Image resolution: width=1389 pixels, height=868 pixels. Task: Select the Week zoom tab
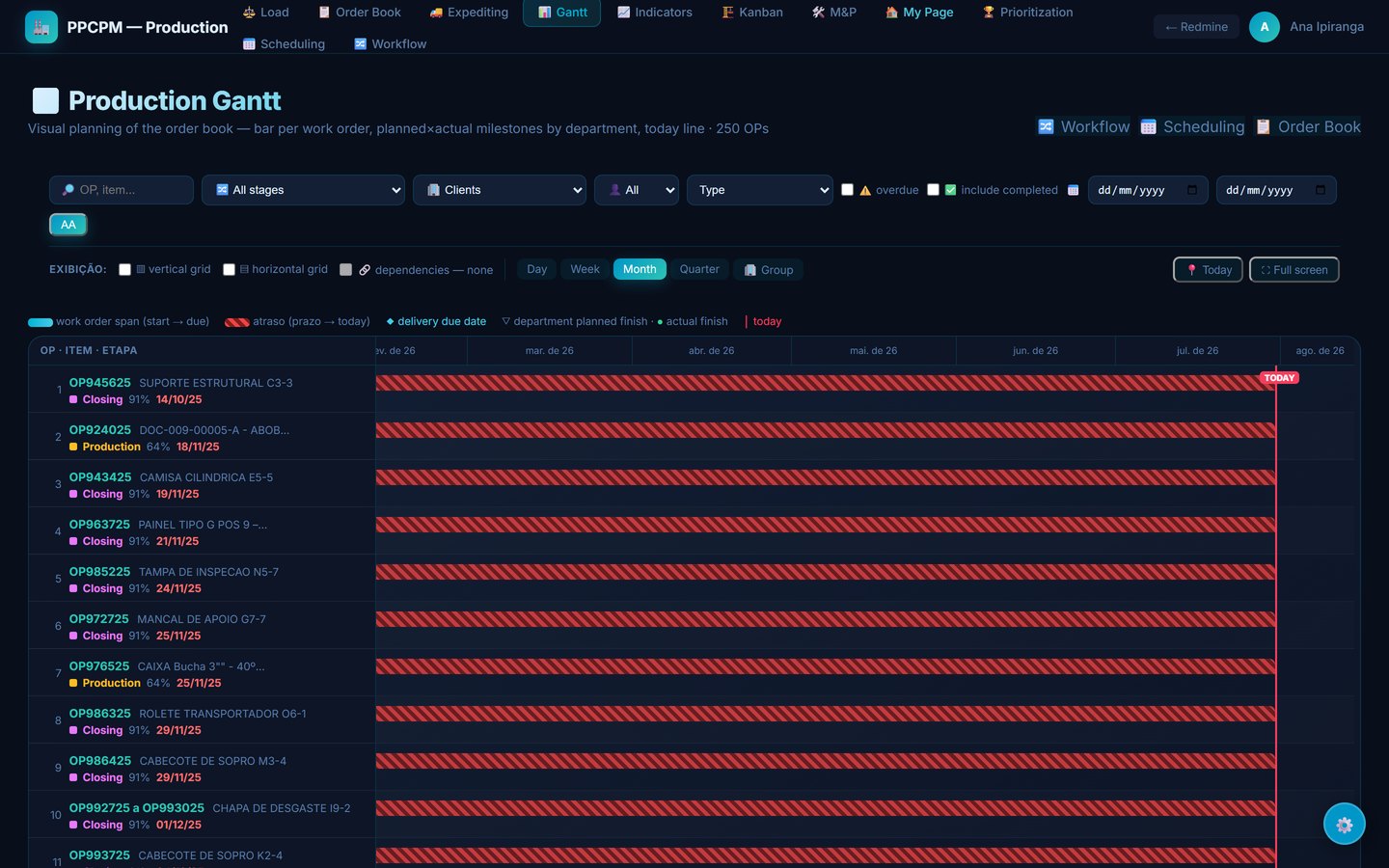pyautogui.click(x=585, y=270)
